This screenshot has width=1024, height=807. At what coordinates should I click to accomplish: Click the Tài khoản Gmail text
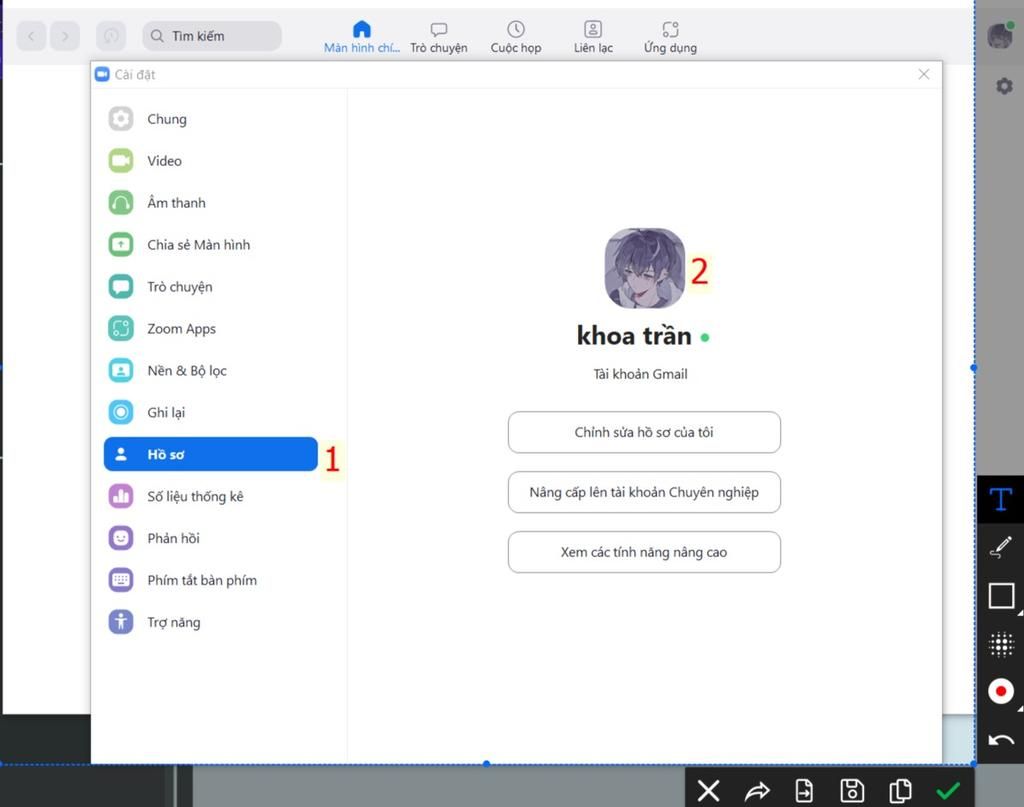coord(641,374)
